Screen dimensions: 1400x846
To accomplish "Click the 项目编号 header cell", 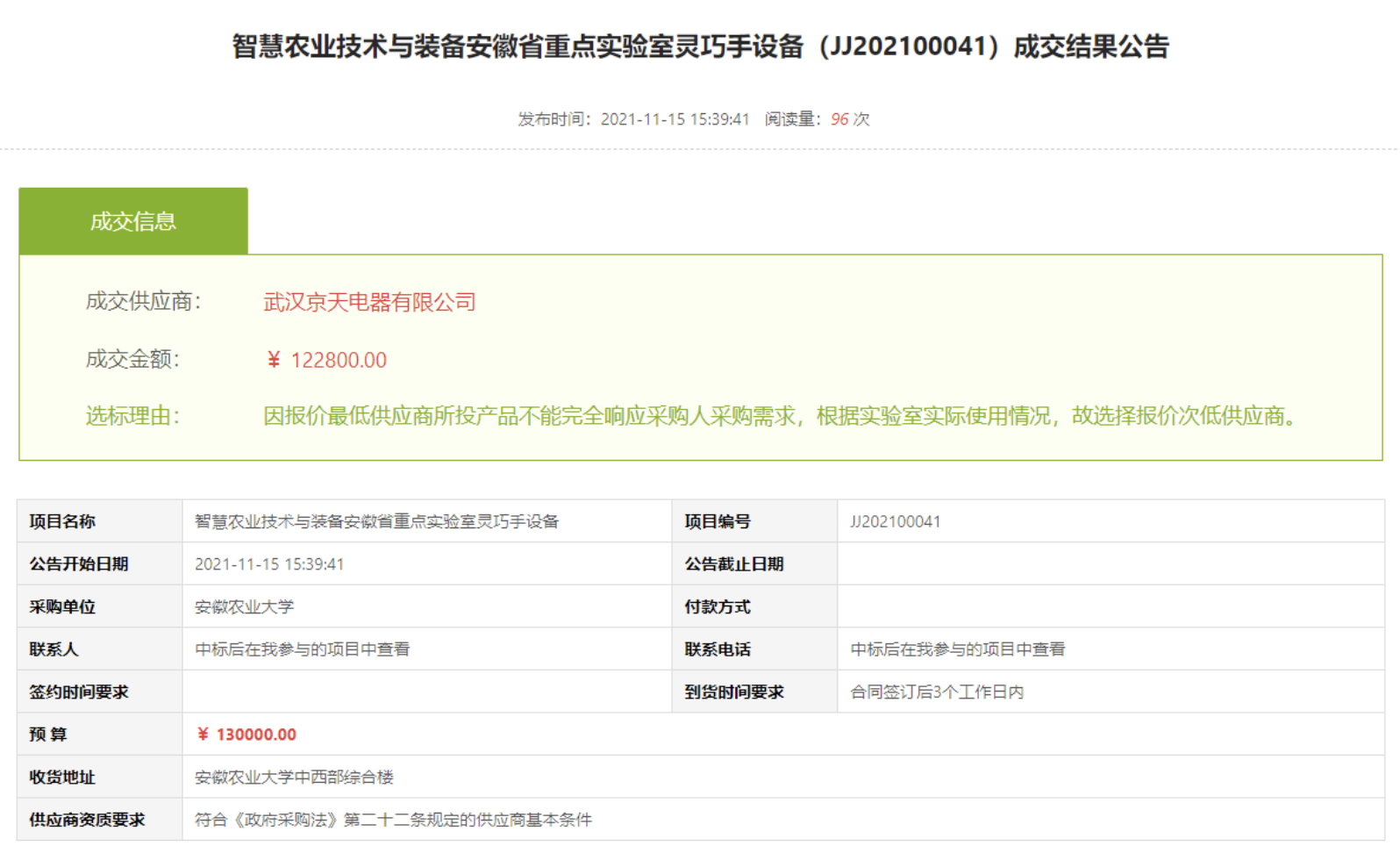I will (755, 521).
